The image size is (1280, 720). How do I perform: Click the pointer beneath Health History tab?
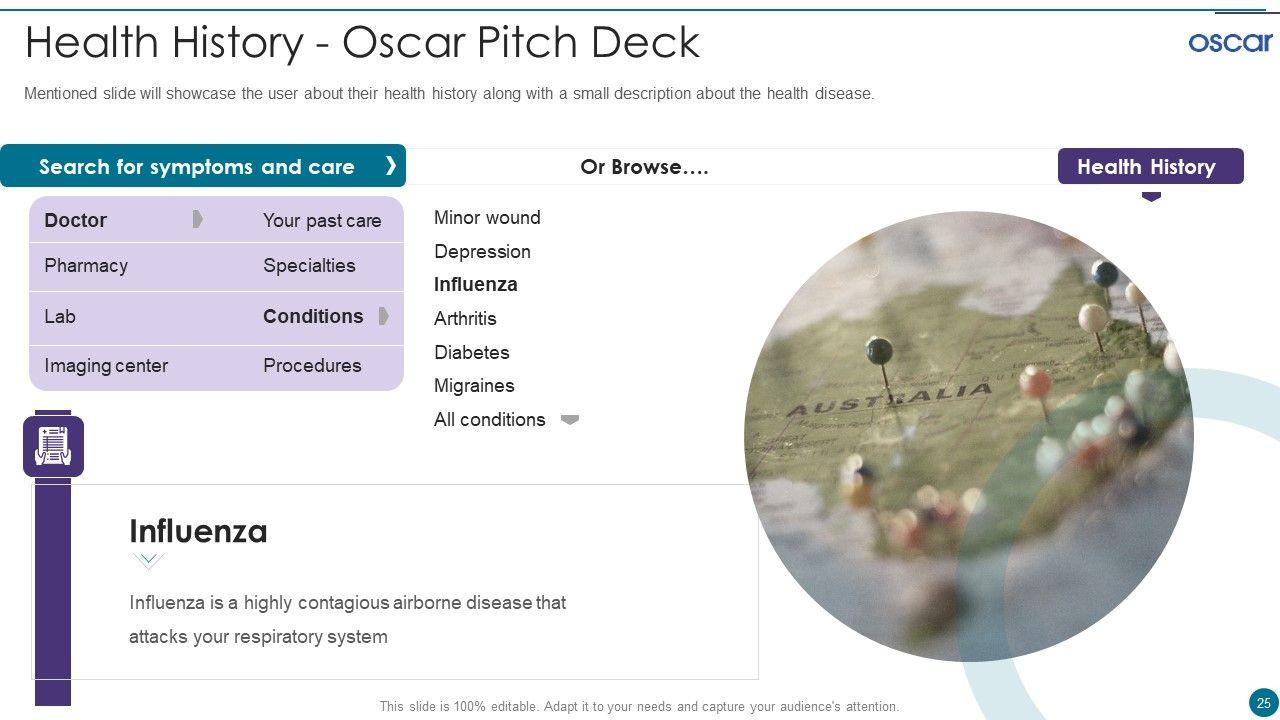(x=1151, y=197)
